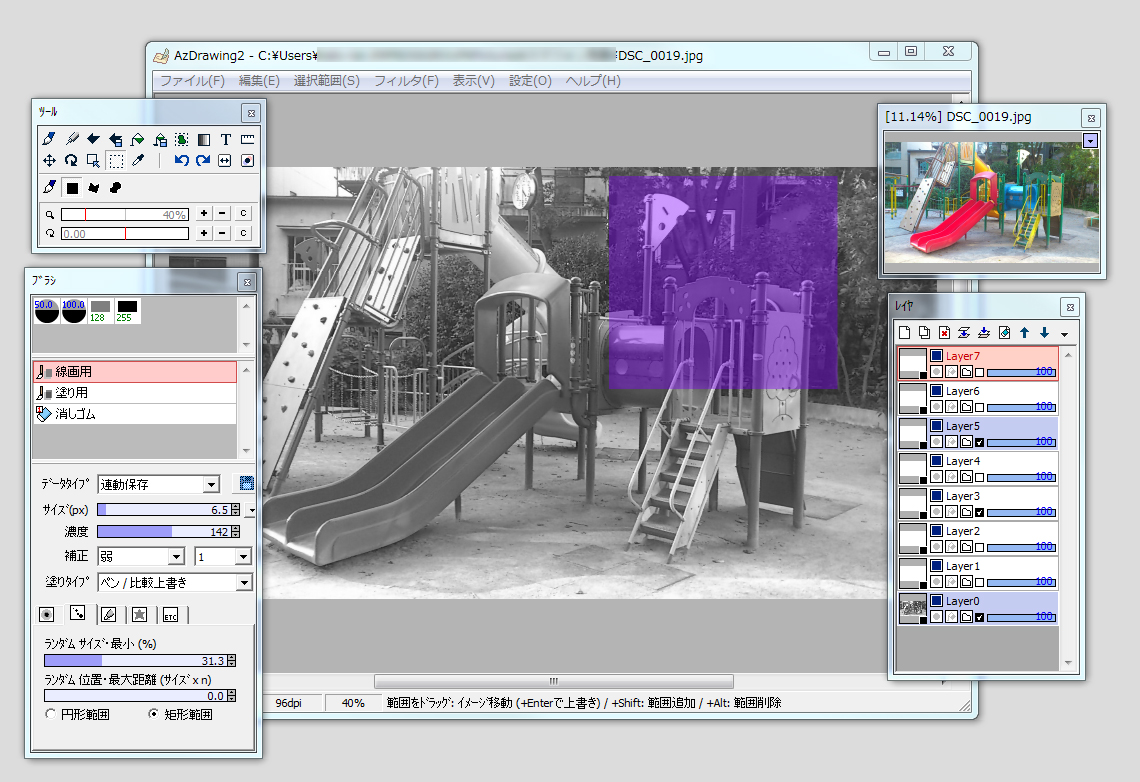Viewport: 1140px width, 782px height.
Task: Click the plus button next to the zoom slider
Action: [204, 213]
